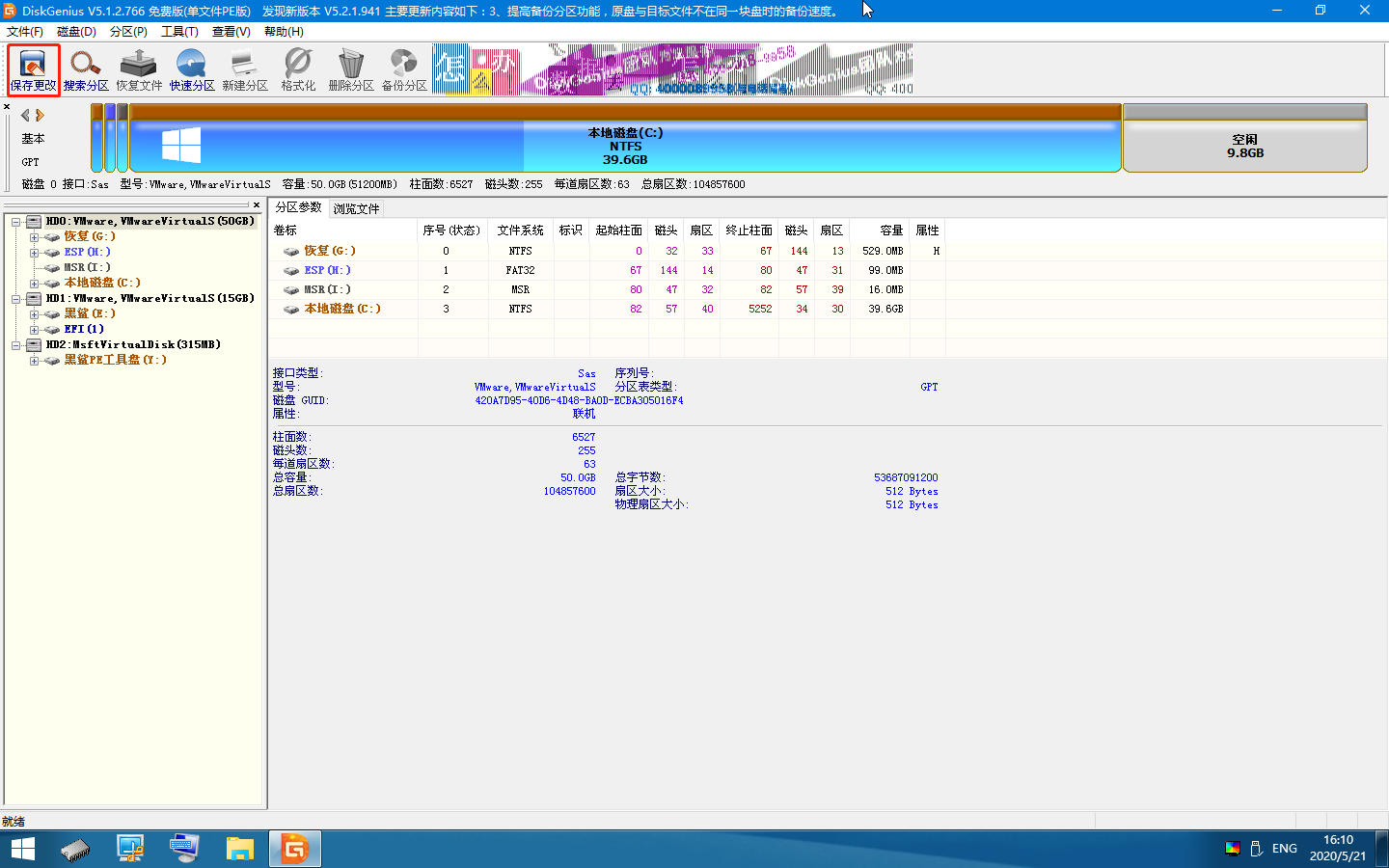Expand the 黑鲨 (E:) tree node
Viewport: 1389px width, 868px height.
[x=34, y=314]
